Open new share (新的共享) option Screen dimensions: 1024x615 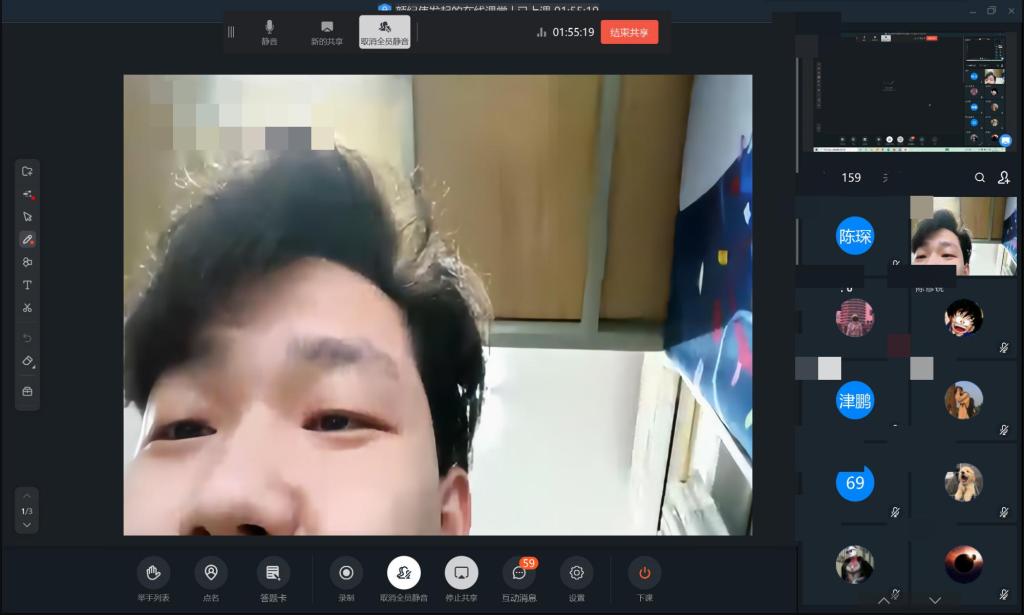click(x=326, y=32)
